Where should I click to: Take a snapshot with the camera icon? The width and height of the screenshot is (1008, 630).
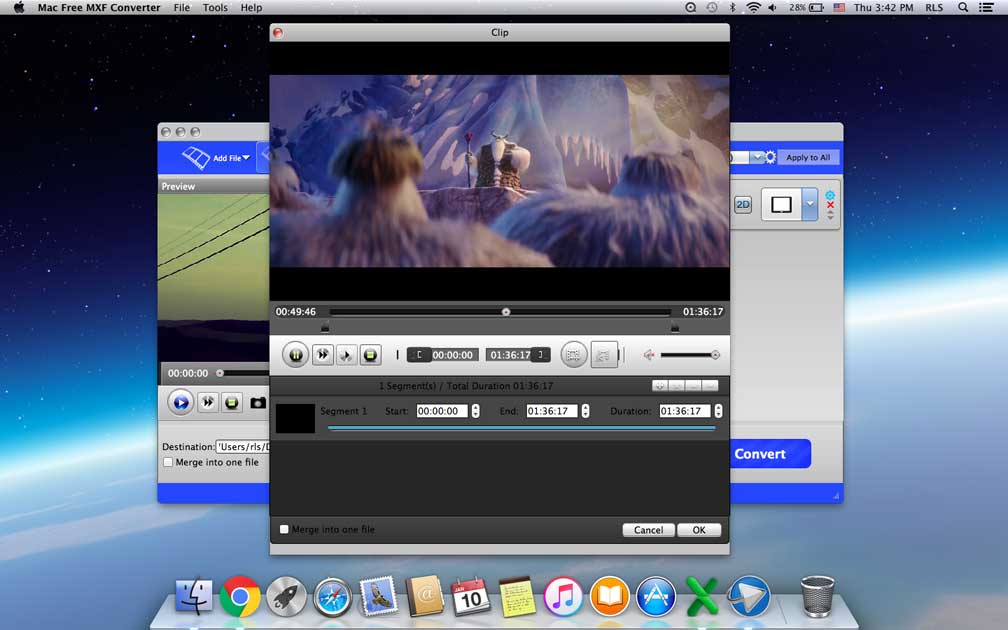(258, 403)
